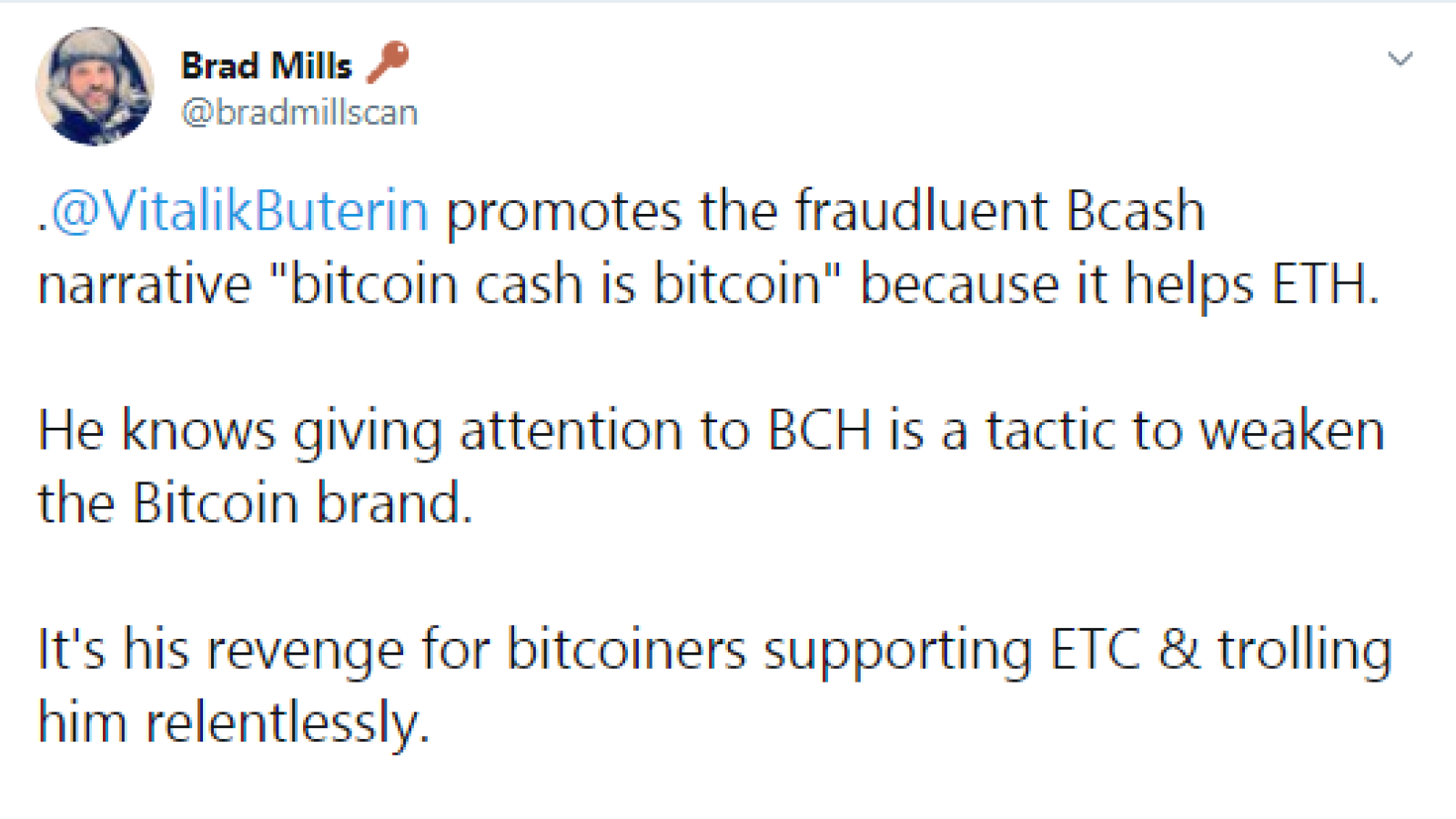Viewport: 1456px width, 819px height.
Task: Click the "BCH" ticker in second paragraph
Action: 819,430
